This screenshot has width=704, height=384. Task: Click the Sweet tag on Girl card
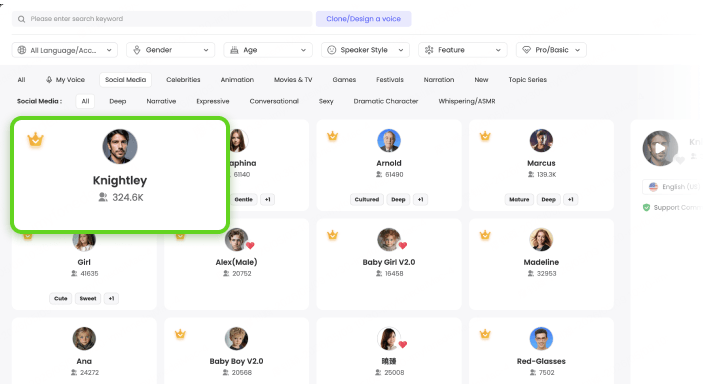[x=88, y=298]
